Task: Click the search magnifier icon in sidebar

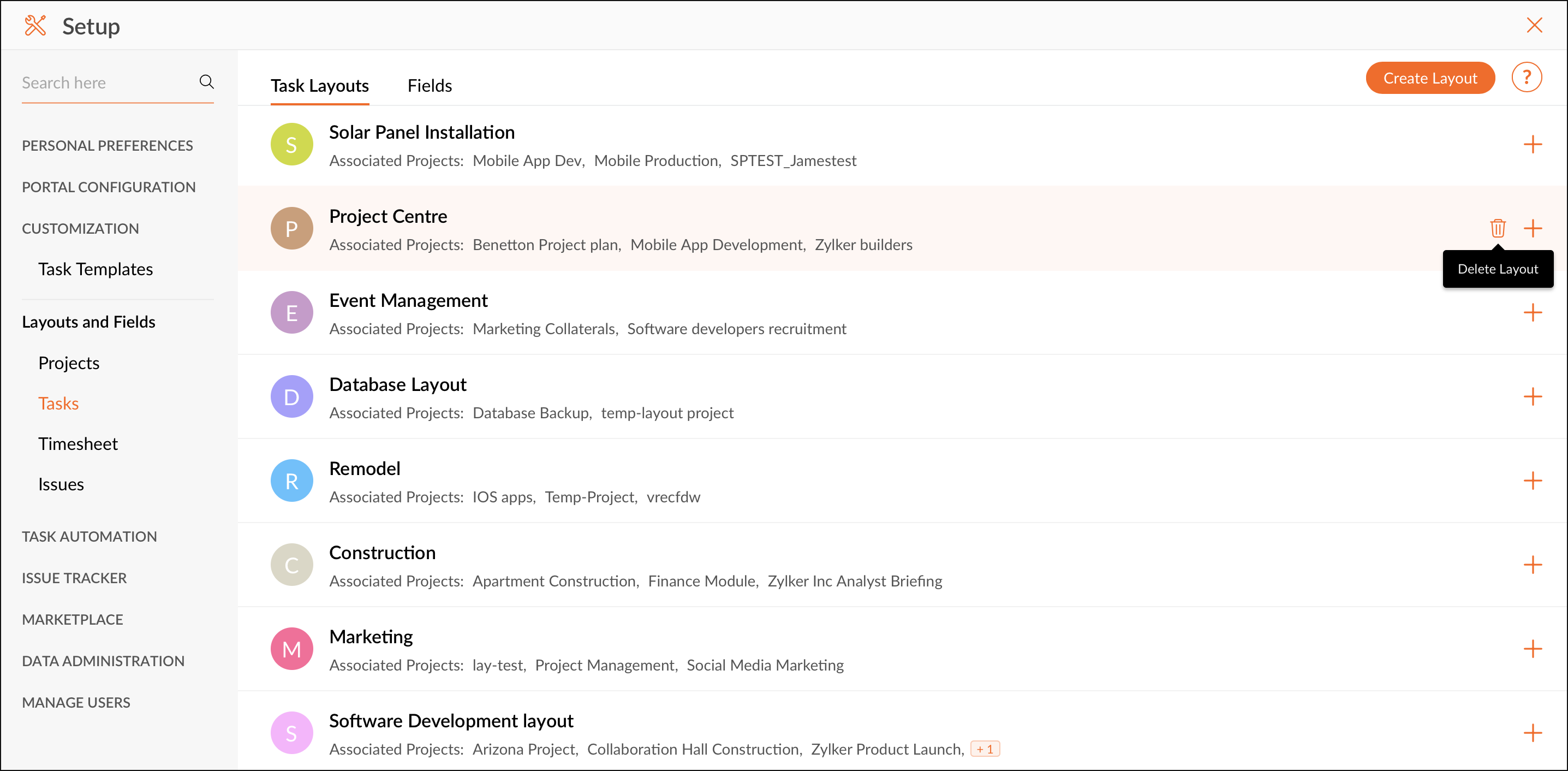Action: [206, 82]
